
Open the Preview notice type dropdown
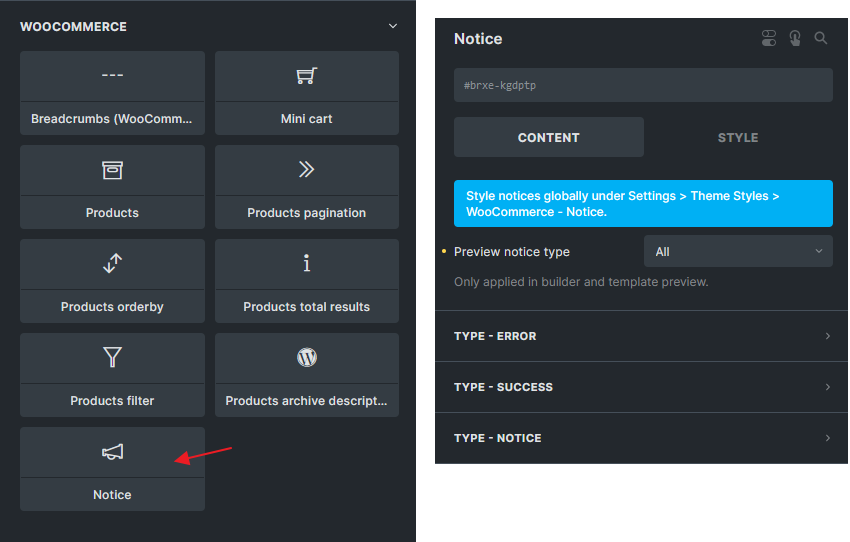pyautogui.click(x=738, y=252)
